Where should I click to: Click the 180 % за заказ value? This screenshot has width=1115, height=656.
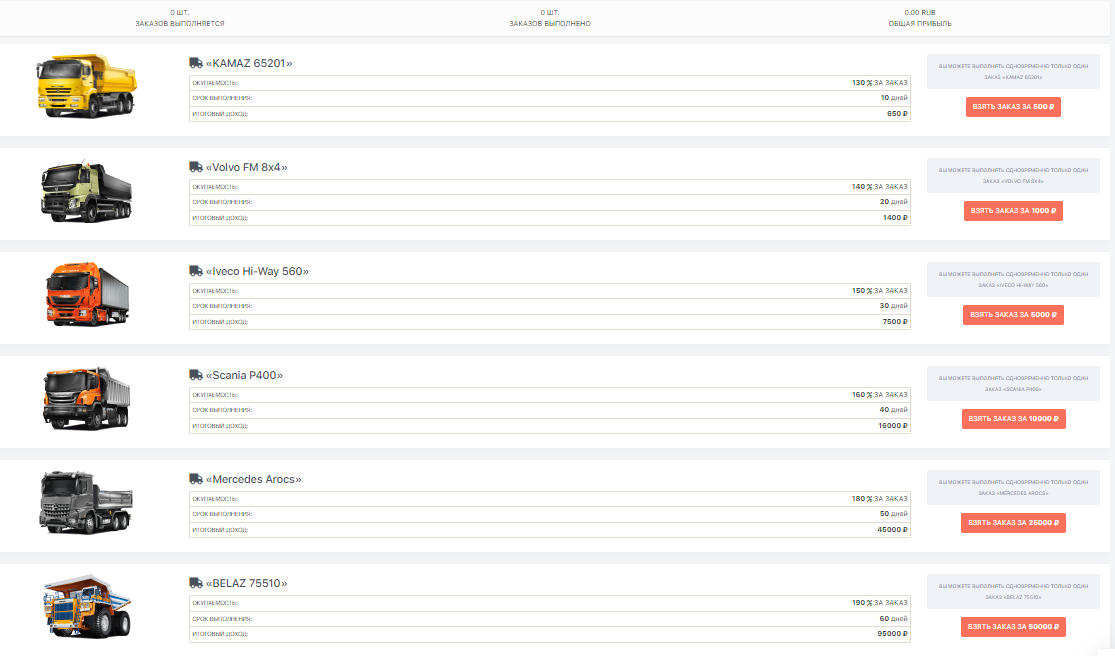[880, 498]
